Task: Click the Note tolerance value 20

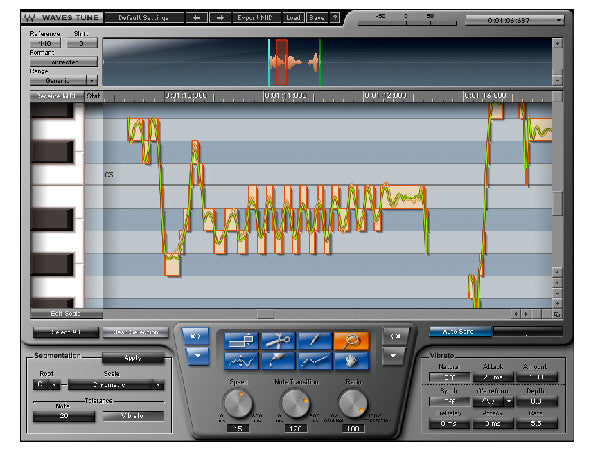Action: click(x=64, y=416)
